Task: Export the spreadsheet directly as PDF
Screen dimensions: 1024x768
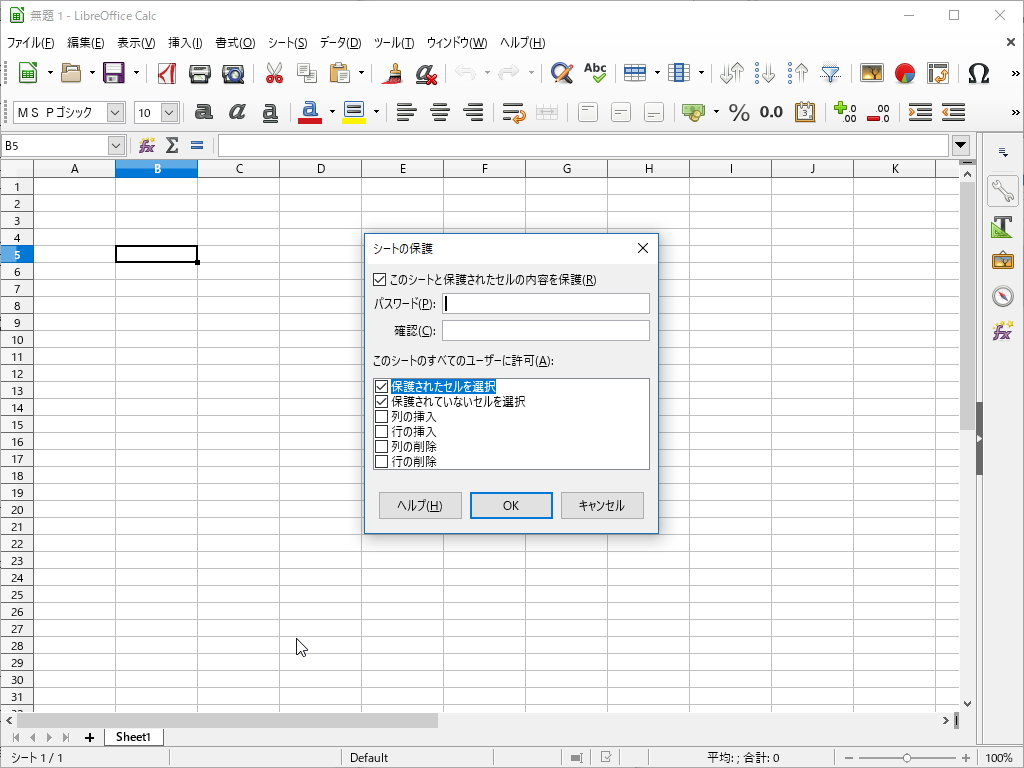Action: point(166,72)
